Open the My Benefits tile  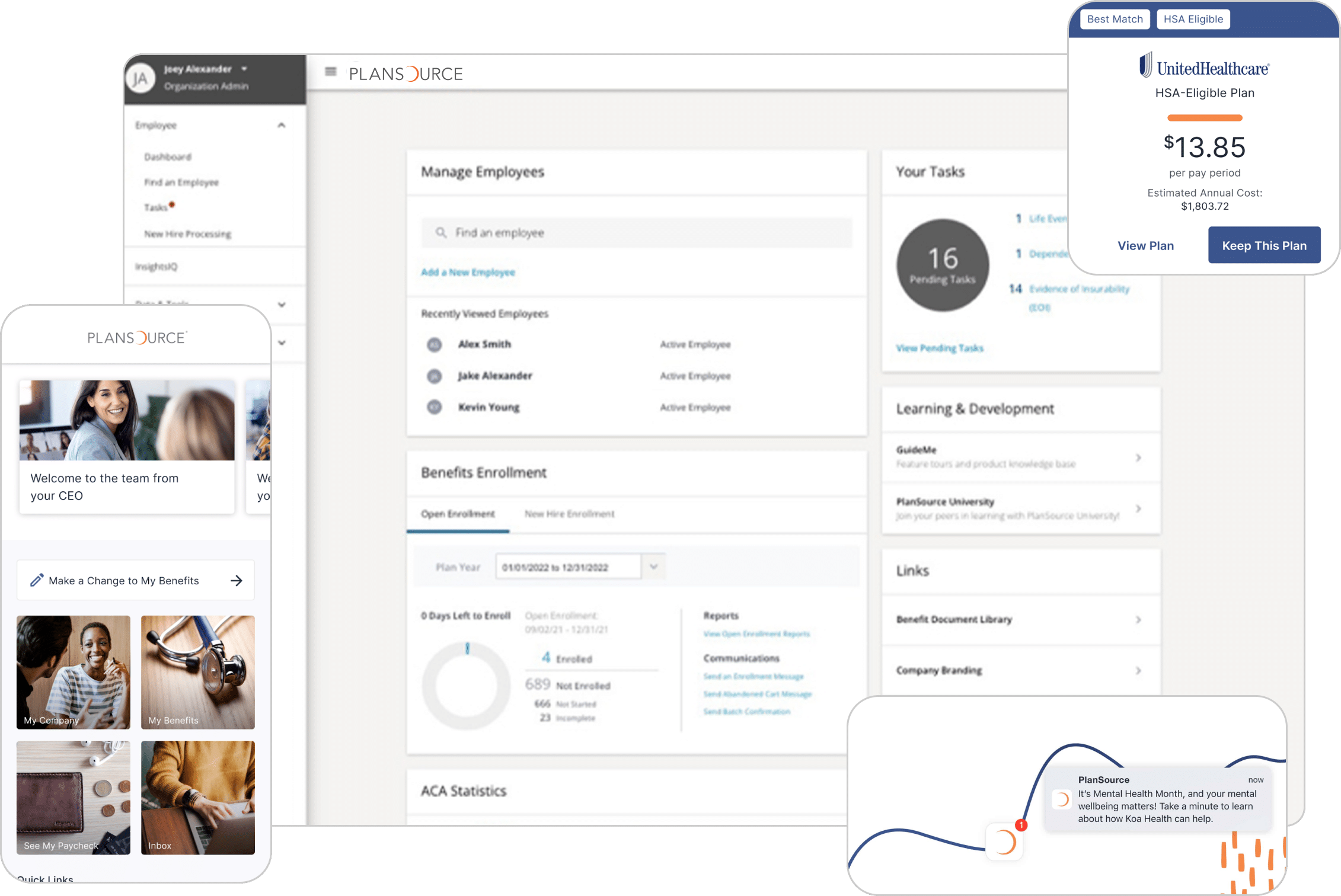tap(198, 672)
